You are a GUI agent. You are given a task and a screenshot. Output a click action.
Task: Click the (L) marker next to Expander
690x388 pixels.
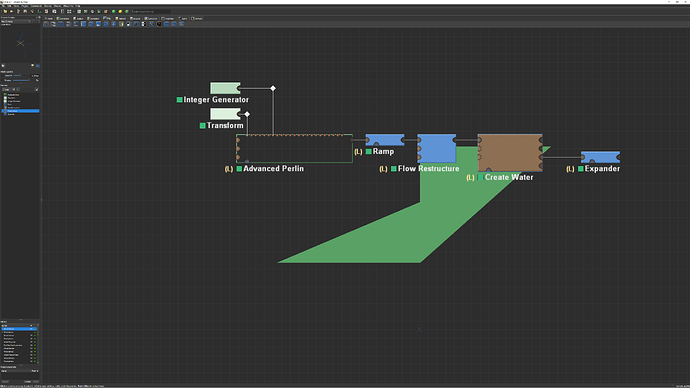[570, 169]
